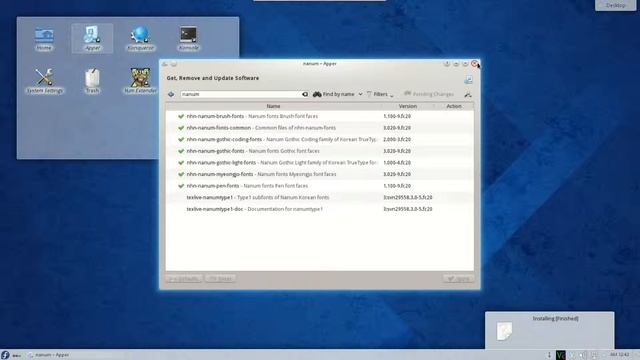Click version 1.000-4.fc20 of gothic-light-fonts
The height and width of the screenshot is (360, 640).
397,162
